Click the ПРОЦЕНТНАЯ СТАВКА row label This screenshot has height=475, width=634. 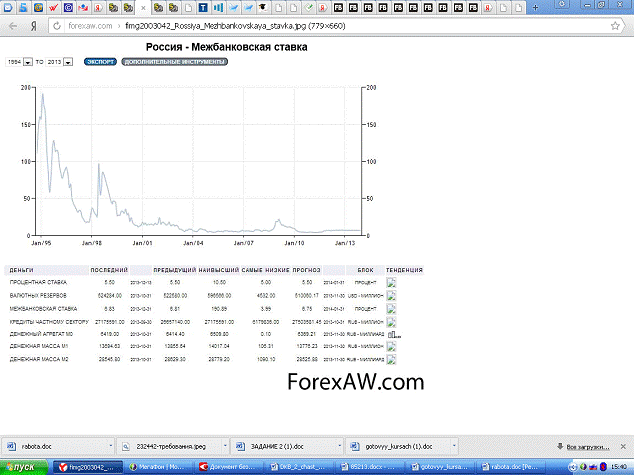[x=38, y=283]
